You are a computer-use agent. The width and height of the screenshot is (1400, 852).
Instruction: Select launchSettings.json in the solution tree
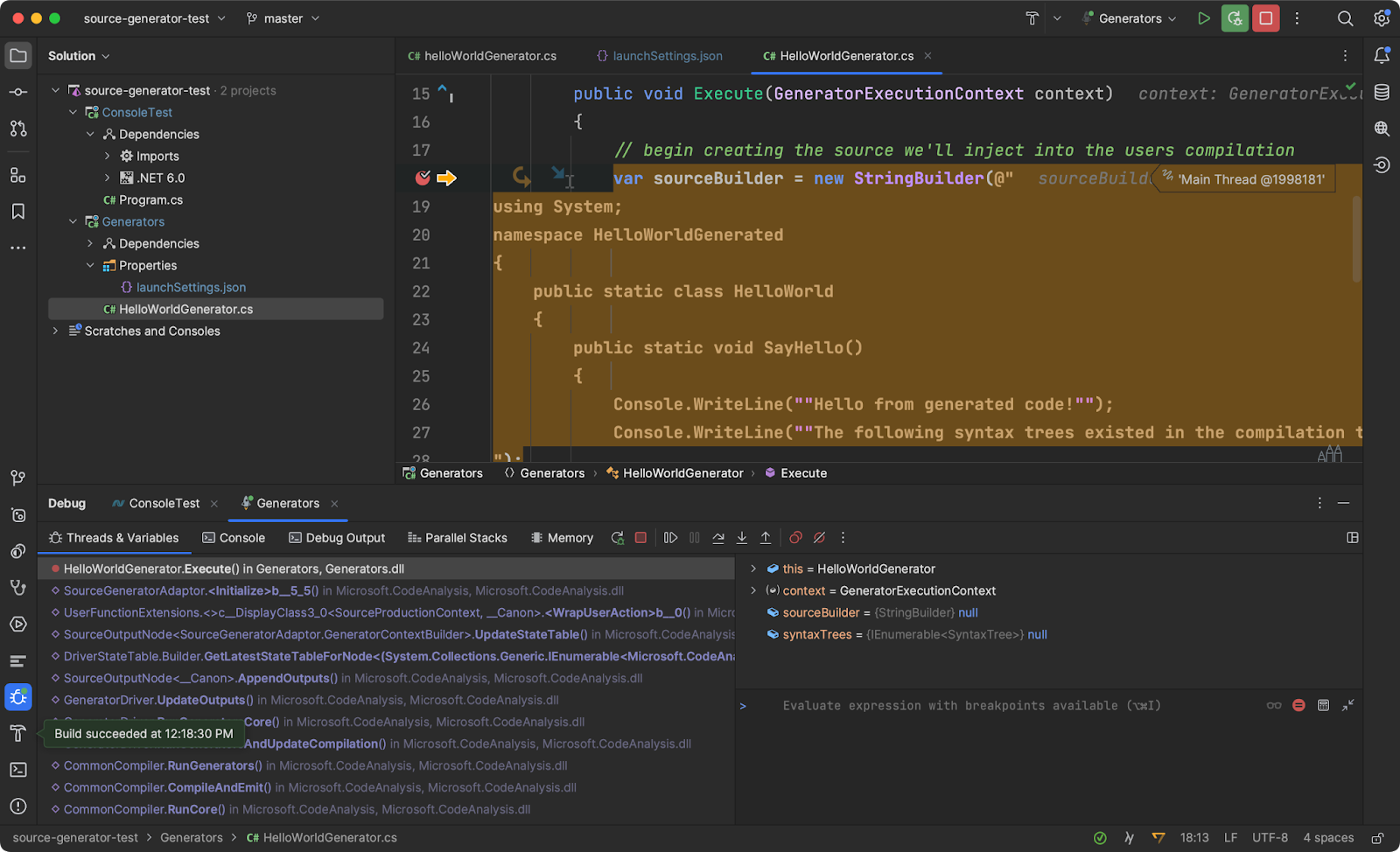191,287
